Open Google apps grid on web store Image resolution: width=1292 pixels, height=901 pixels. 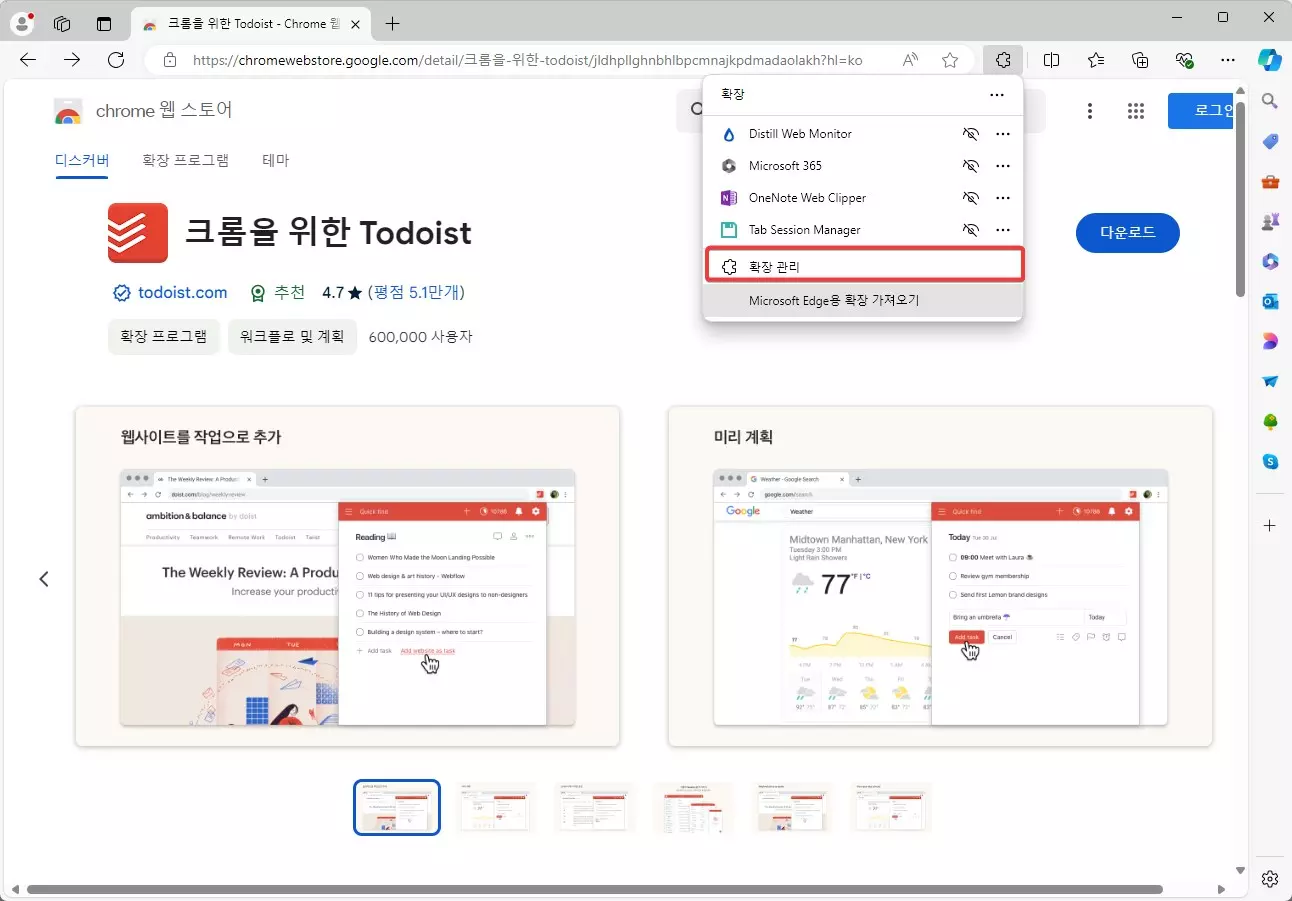(1135, 111)
